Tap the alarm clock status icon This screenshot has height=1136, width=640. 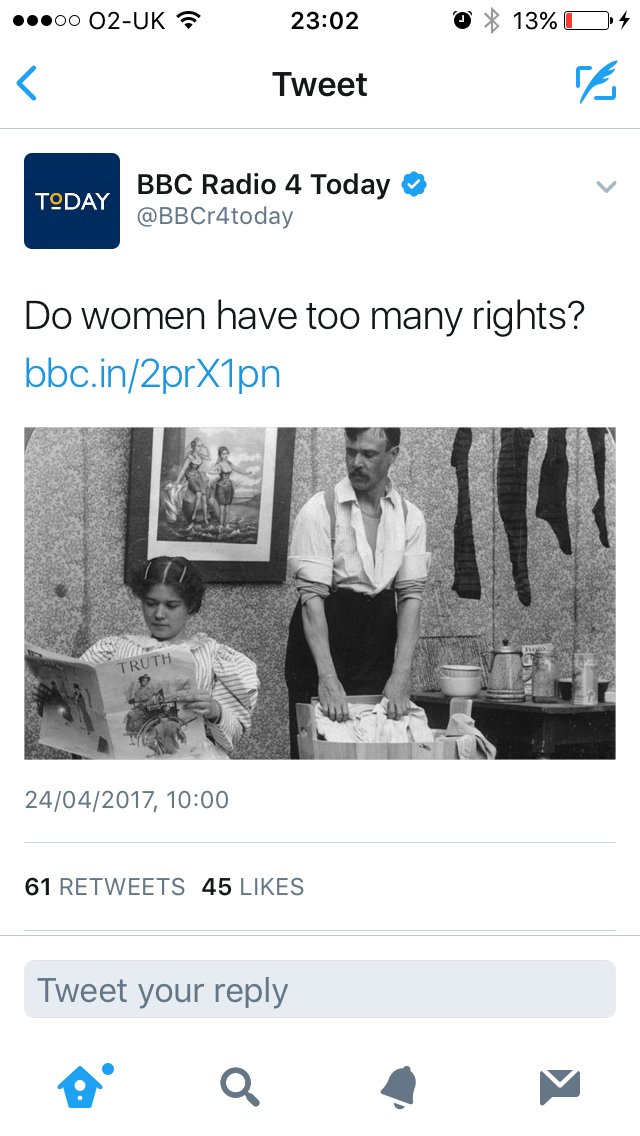click(x=462, y=20)
